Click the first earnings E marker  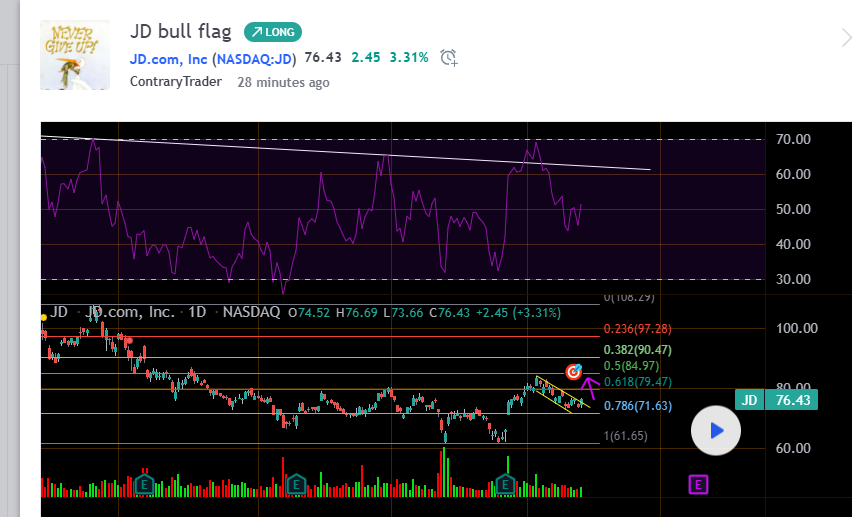click(x=144, y=484)
